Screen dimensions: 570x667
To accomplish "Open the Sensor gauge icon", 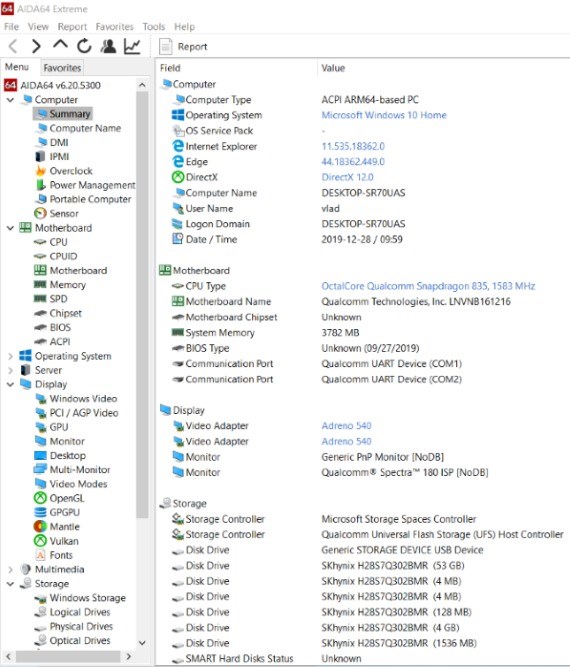I will pos(40,213).
